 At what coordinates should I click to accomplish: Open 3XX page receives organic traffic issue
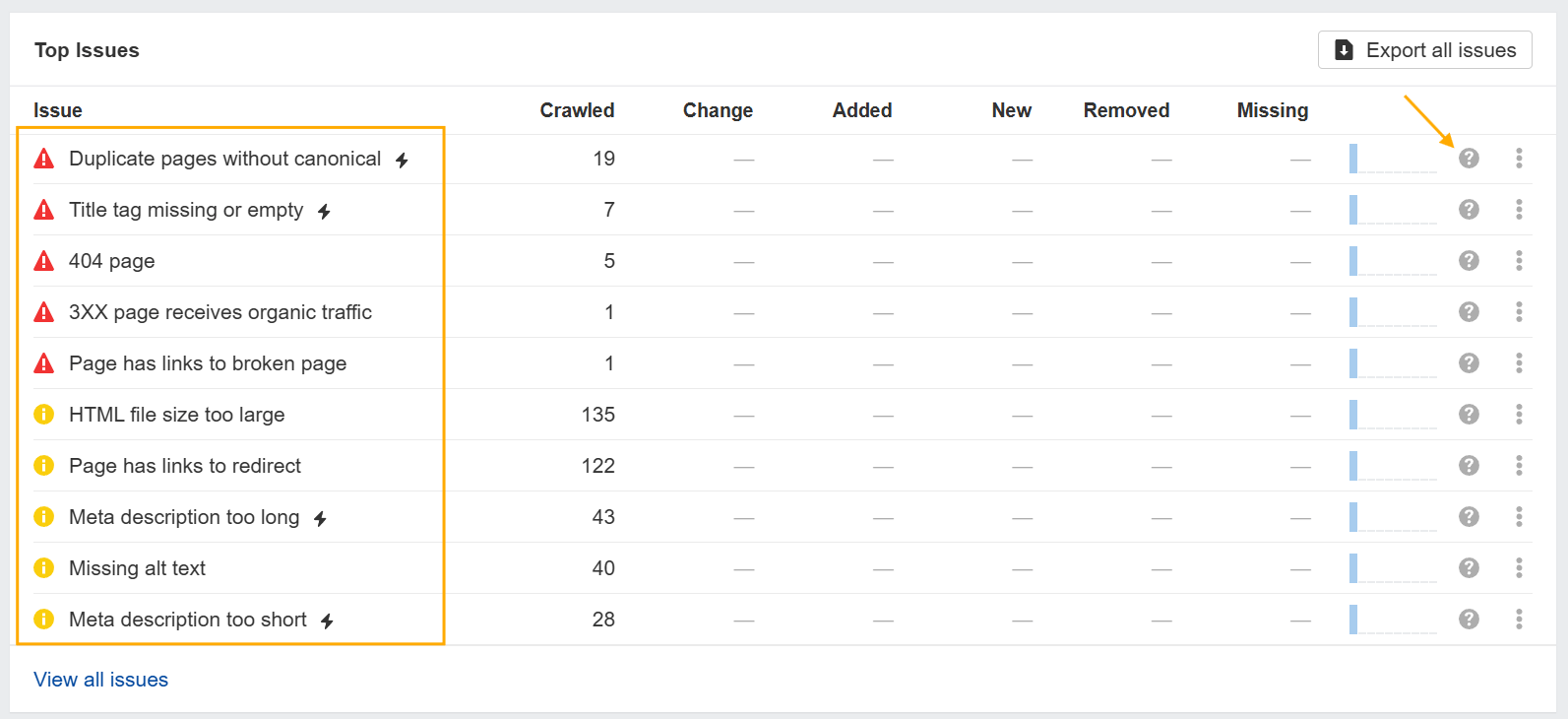click(220, 312)
